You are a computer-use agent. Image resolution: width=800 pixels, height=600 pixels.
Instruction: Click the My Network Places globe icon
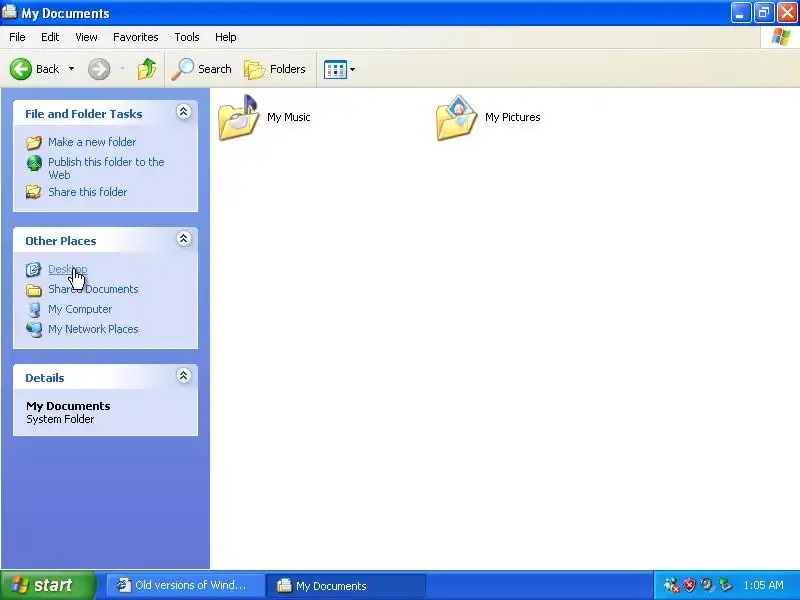coord(34,330)
